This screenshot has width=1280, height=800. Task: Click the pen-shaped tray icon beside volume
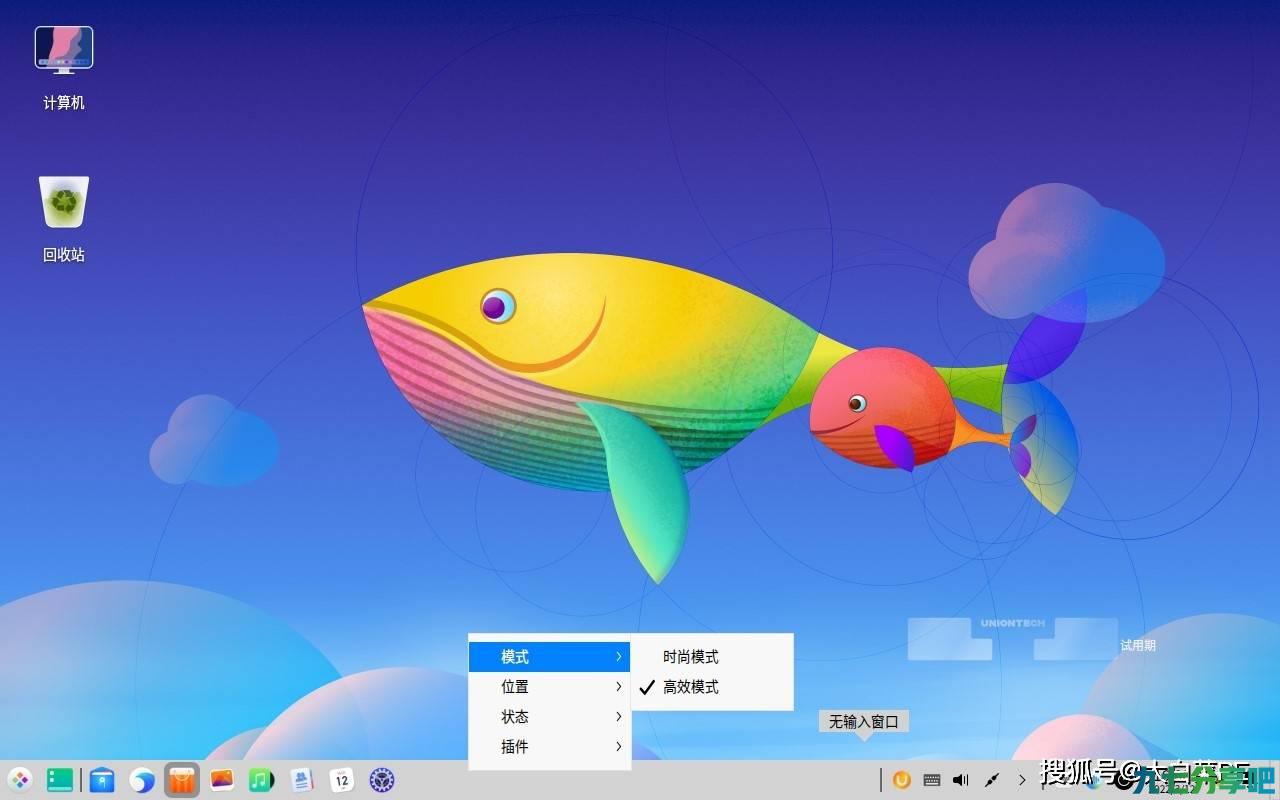point(992,780)
